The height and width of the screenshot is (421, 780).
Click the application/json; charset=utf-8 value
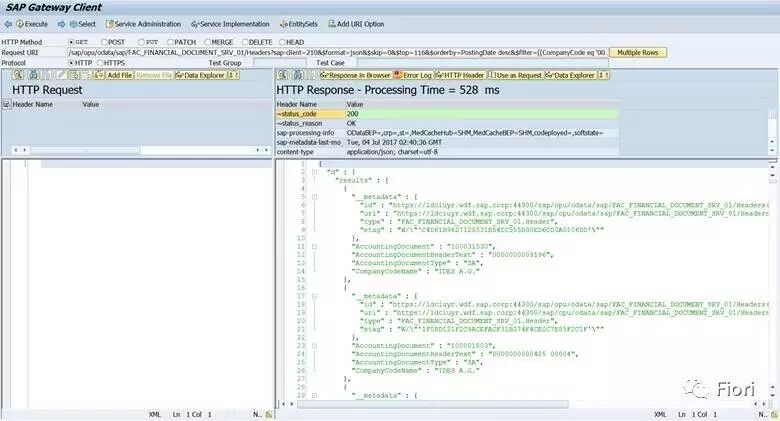click(x=392, y=152)
